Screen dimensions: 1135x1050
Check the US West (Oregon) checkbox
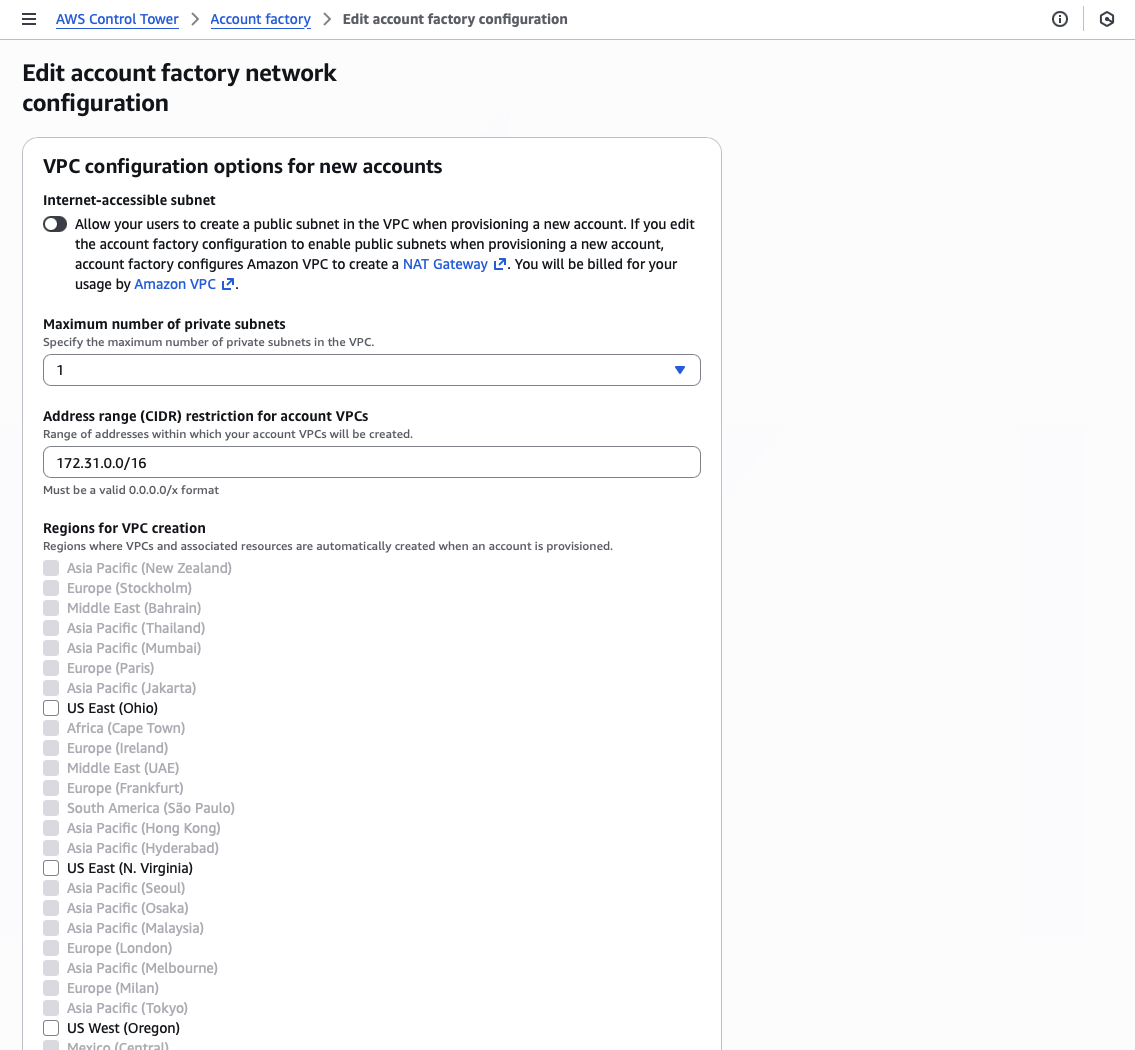tap(51, 1028)
